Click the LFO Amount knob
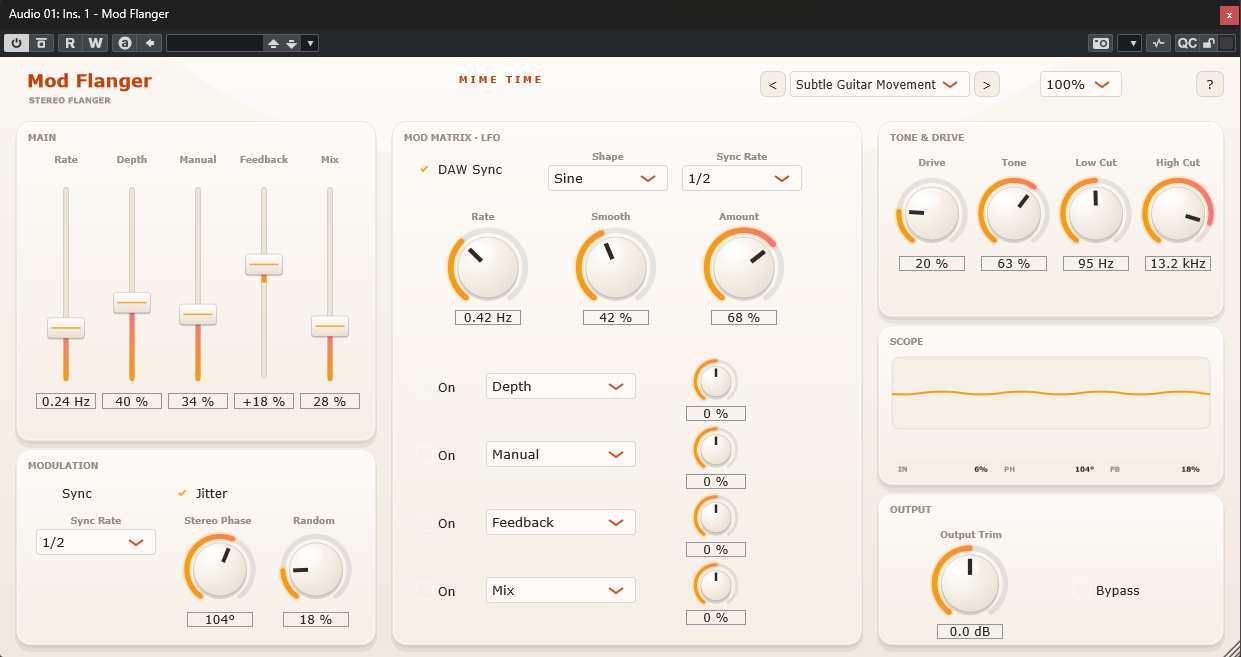Image resolution: width=1241 pixels, height=657 pixels. 743,267
